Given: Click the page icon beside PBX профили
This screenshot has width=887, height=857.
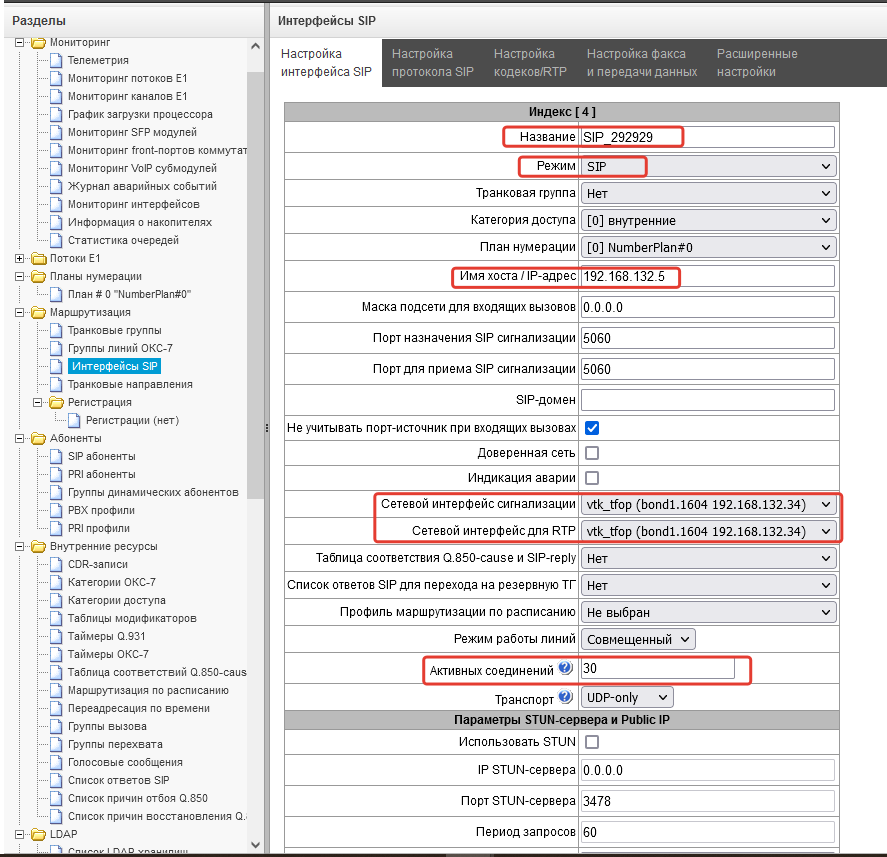Looking at the screenshot, I should [56, 510].
